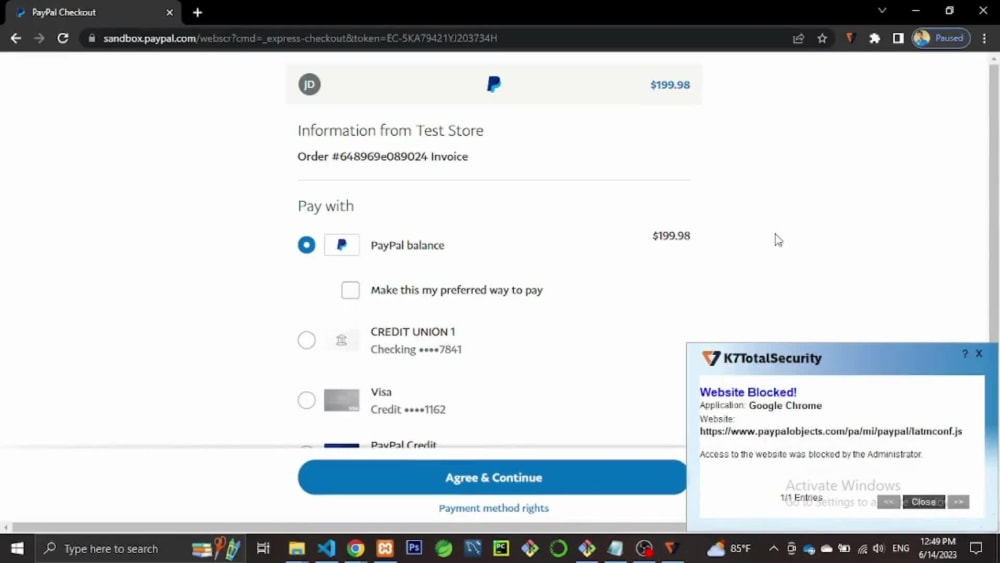Select PayPal balance payment option

[306, 245]
